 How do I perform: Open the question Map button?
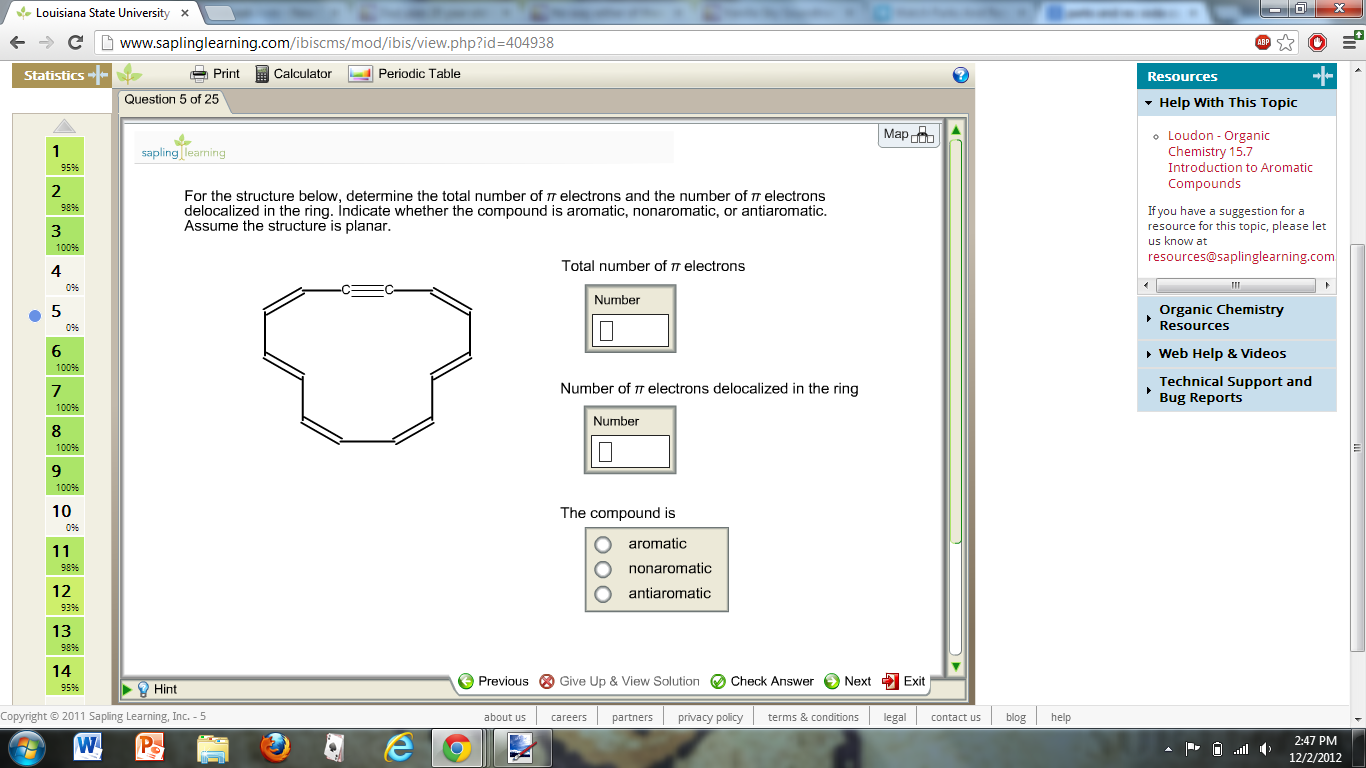908,134
